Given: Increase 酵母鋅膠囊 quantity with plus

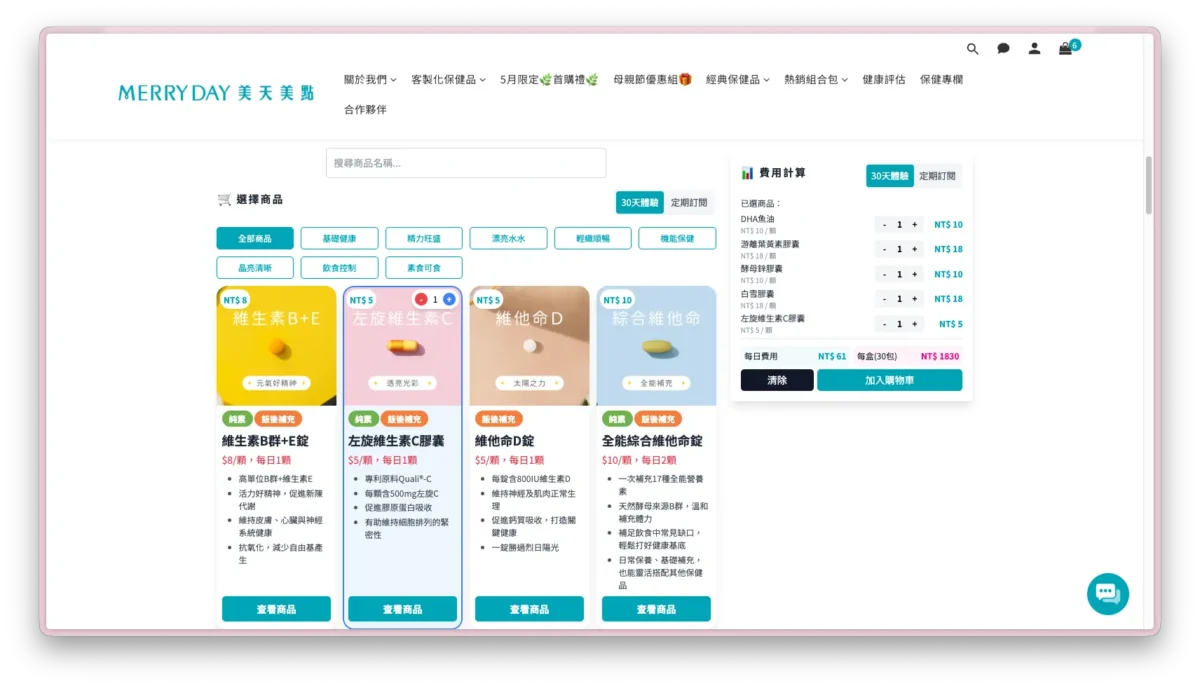Looking at the screenshot, I should (x=914, y=274).
